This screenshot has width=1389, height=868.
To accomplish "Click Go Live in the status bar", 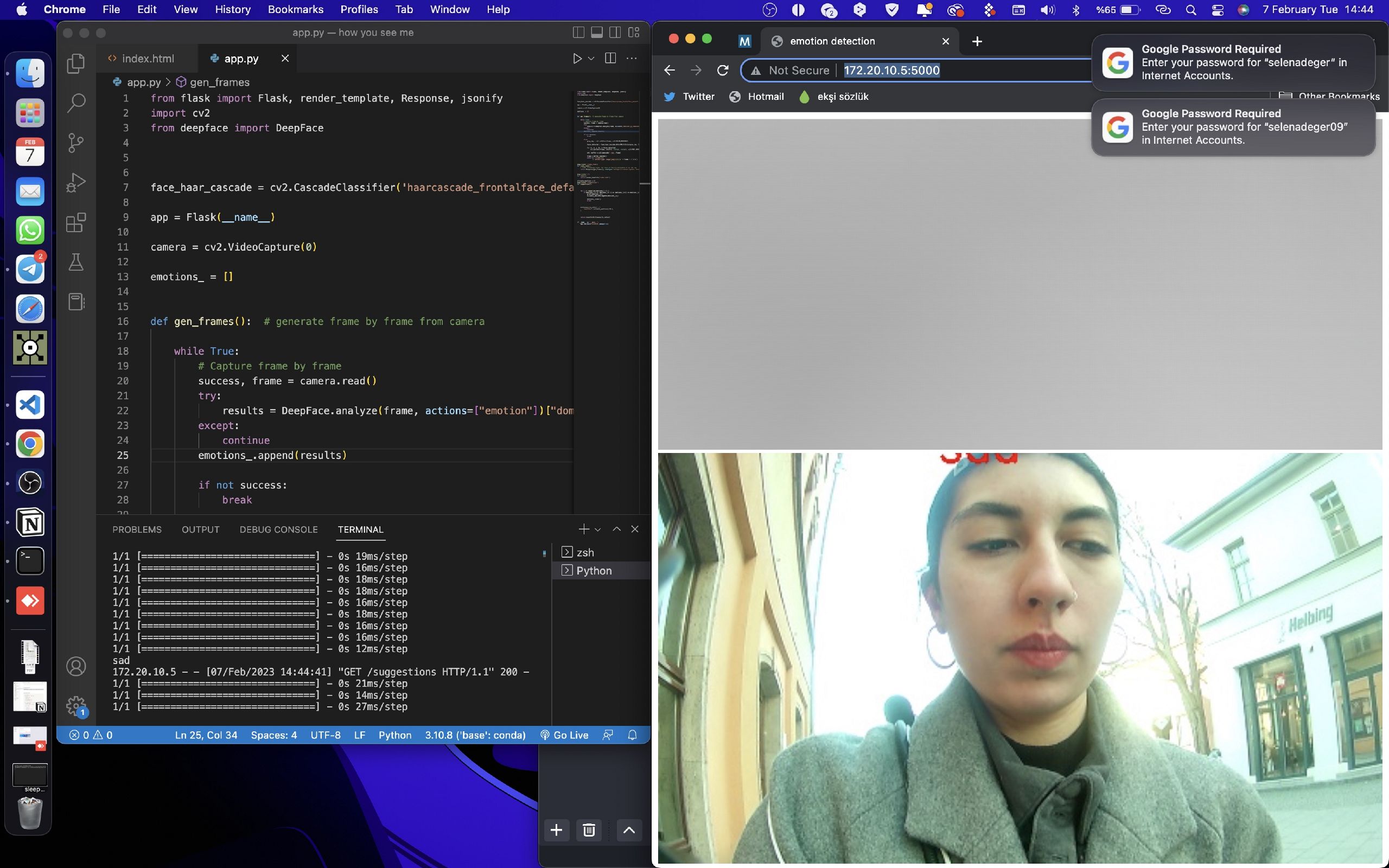I will pos(564,735).
